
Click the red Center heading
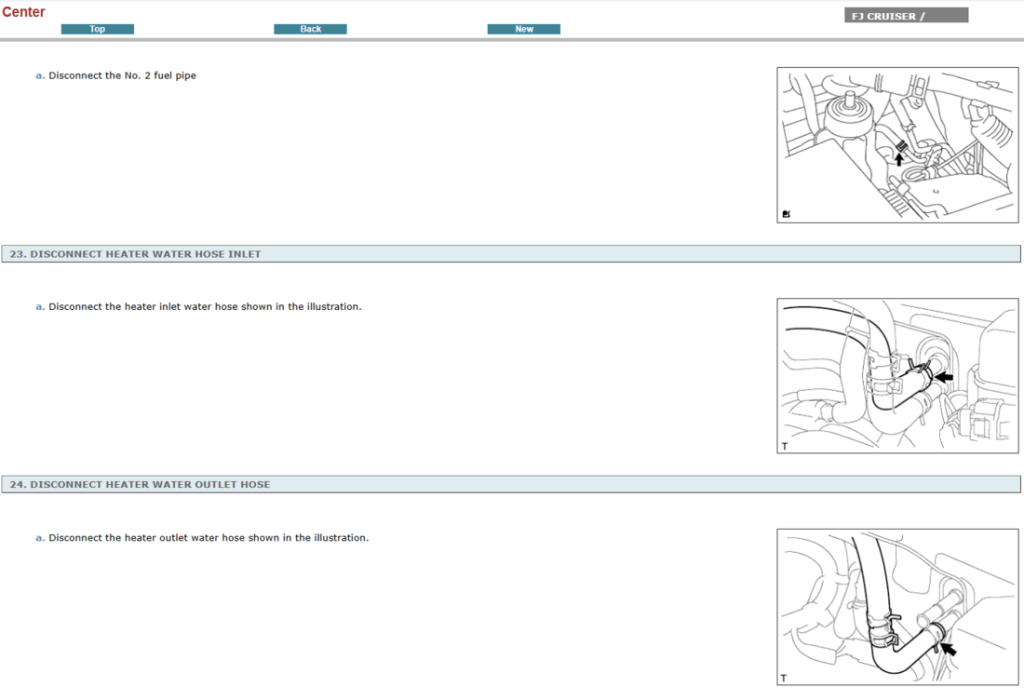pos(24,12)
